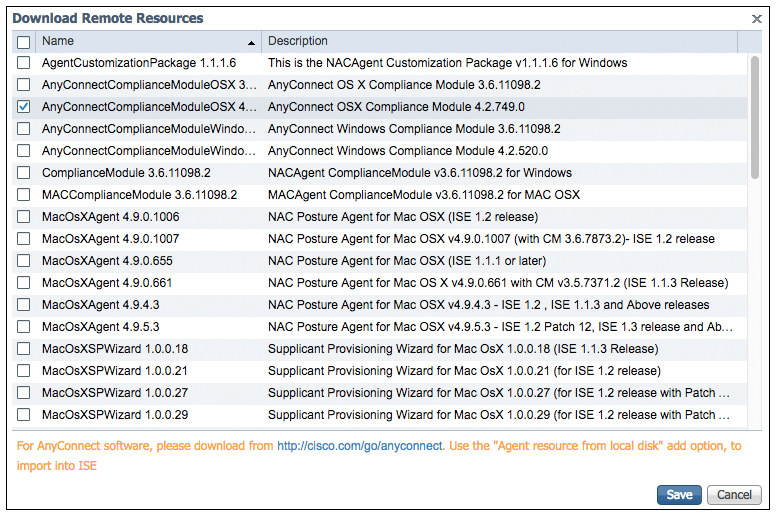Check the AnyConnect OS X Compliance Module 3.6.11098.2 checkbox
The image size is (776, 513).
(23, 85)
